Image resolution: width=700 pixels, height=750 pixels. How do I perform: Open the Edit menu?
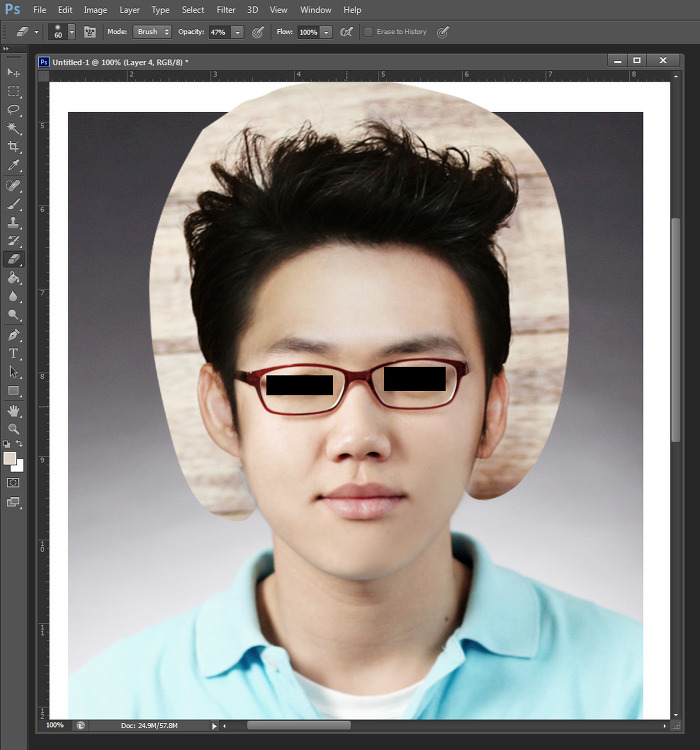pos(65,10)
